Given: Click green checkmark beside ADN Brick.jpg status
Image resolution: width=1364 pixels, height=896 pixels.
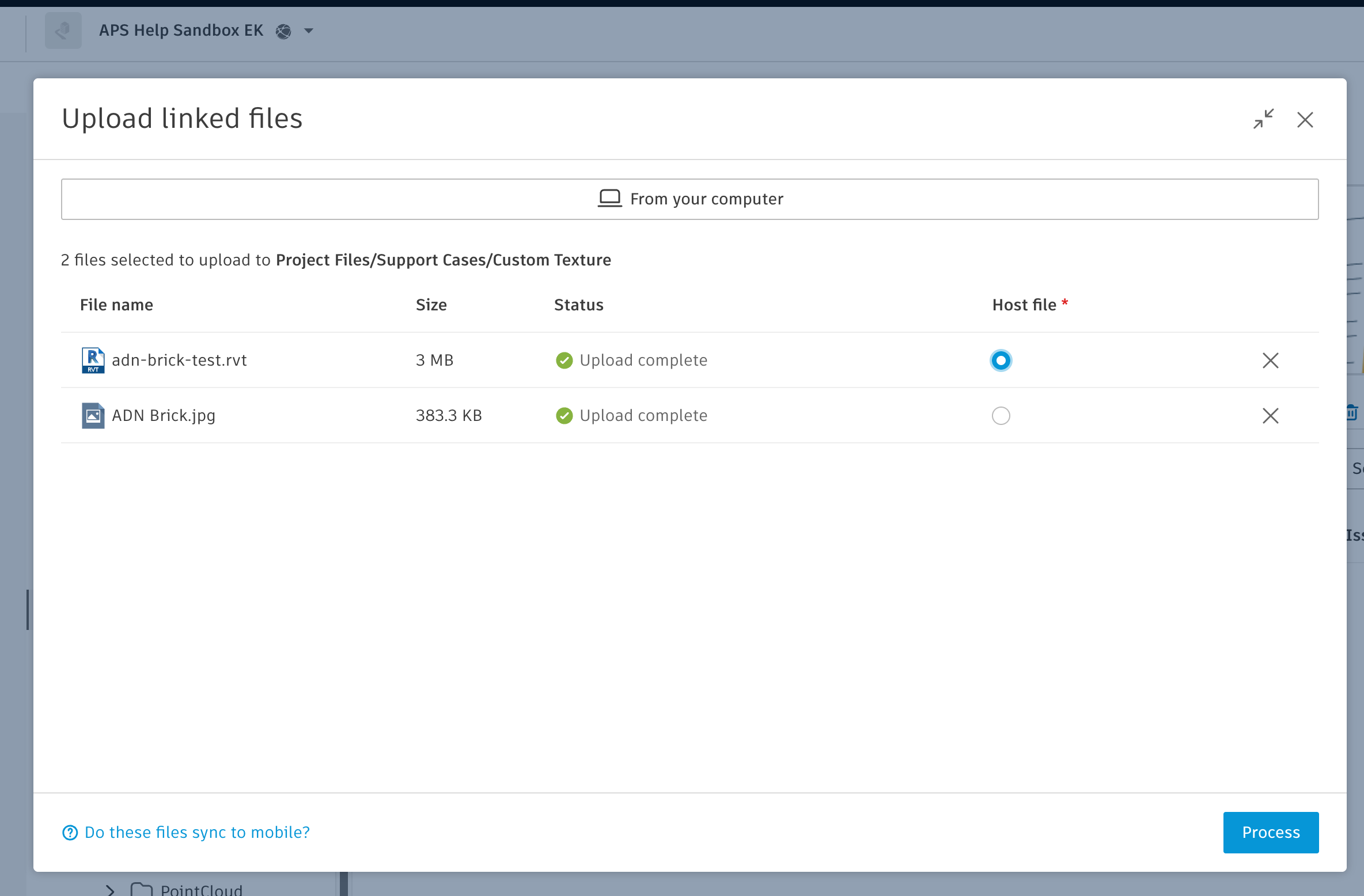Looking at the screenshot, I should tap(564, 416).
